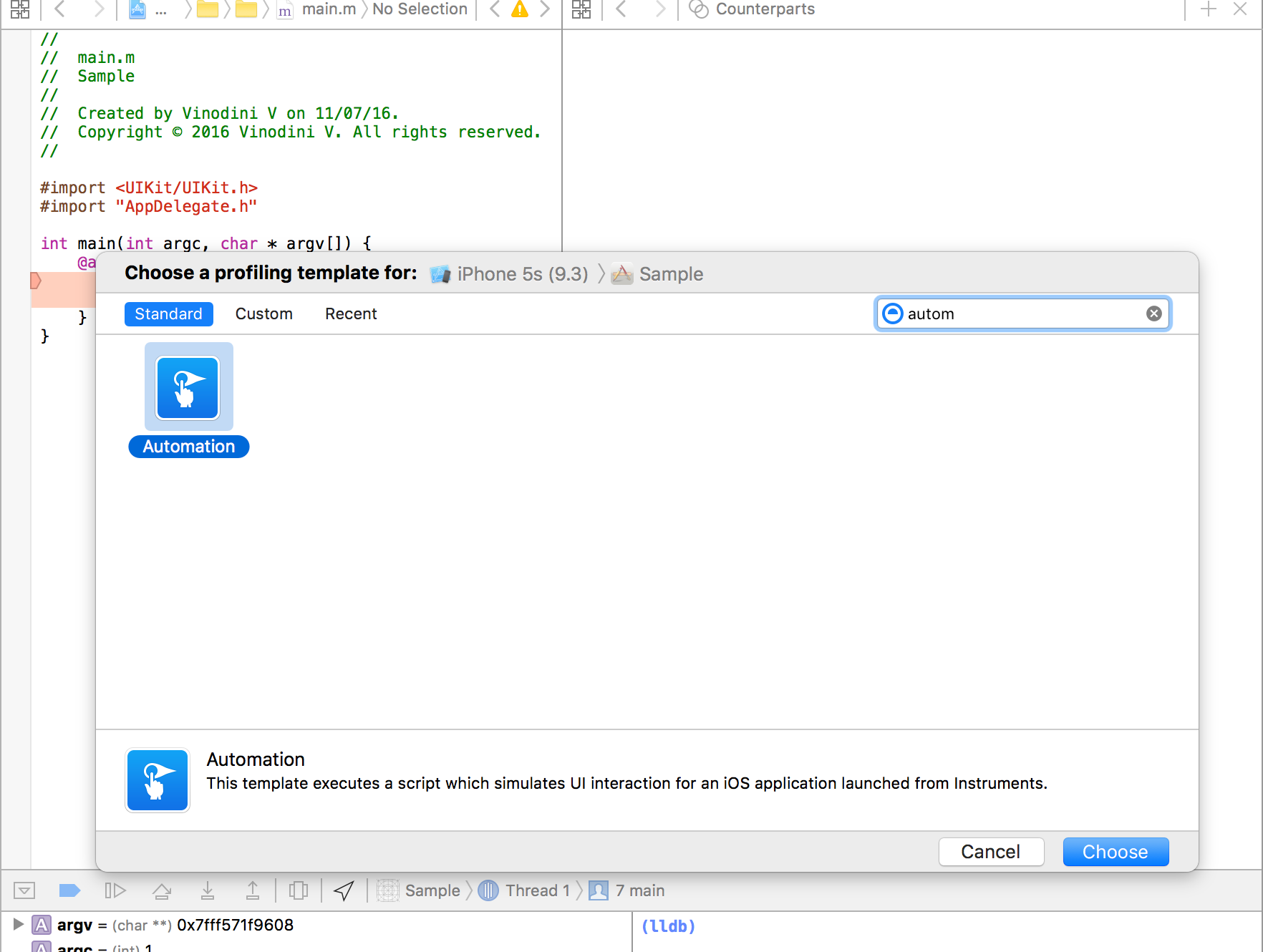1263x952 pixels.
Task: Click the step into icon in debug bar
Action: 208,890
